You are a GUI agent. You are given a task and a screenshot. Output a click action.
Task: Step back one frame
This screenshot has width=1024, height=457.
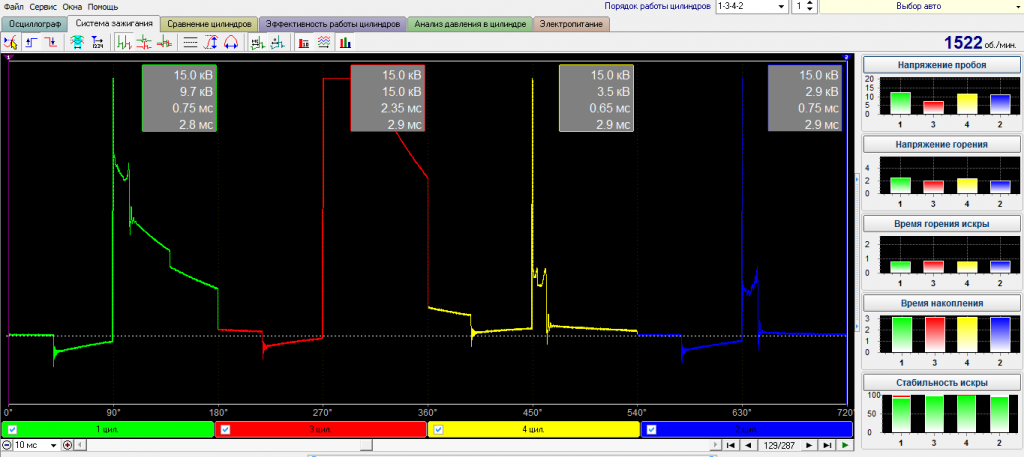pyautogui.click(x=748, y=445)
